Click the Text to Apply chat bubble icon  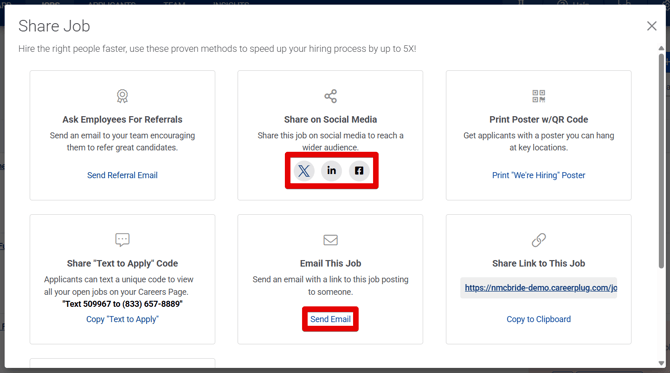(122, 240)
